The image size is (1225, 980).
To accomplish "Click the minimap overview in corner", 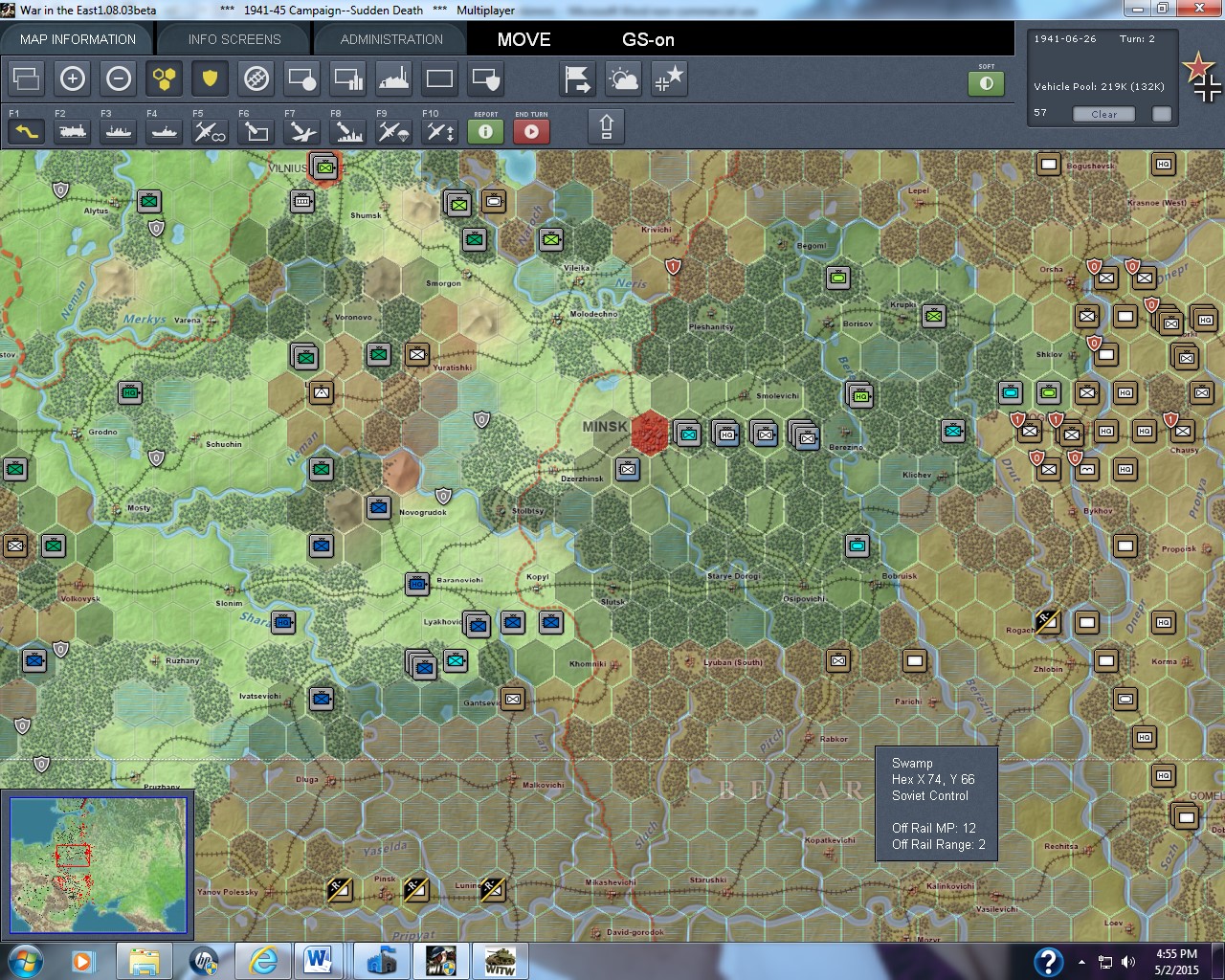I will 98,865.
